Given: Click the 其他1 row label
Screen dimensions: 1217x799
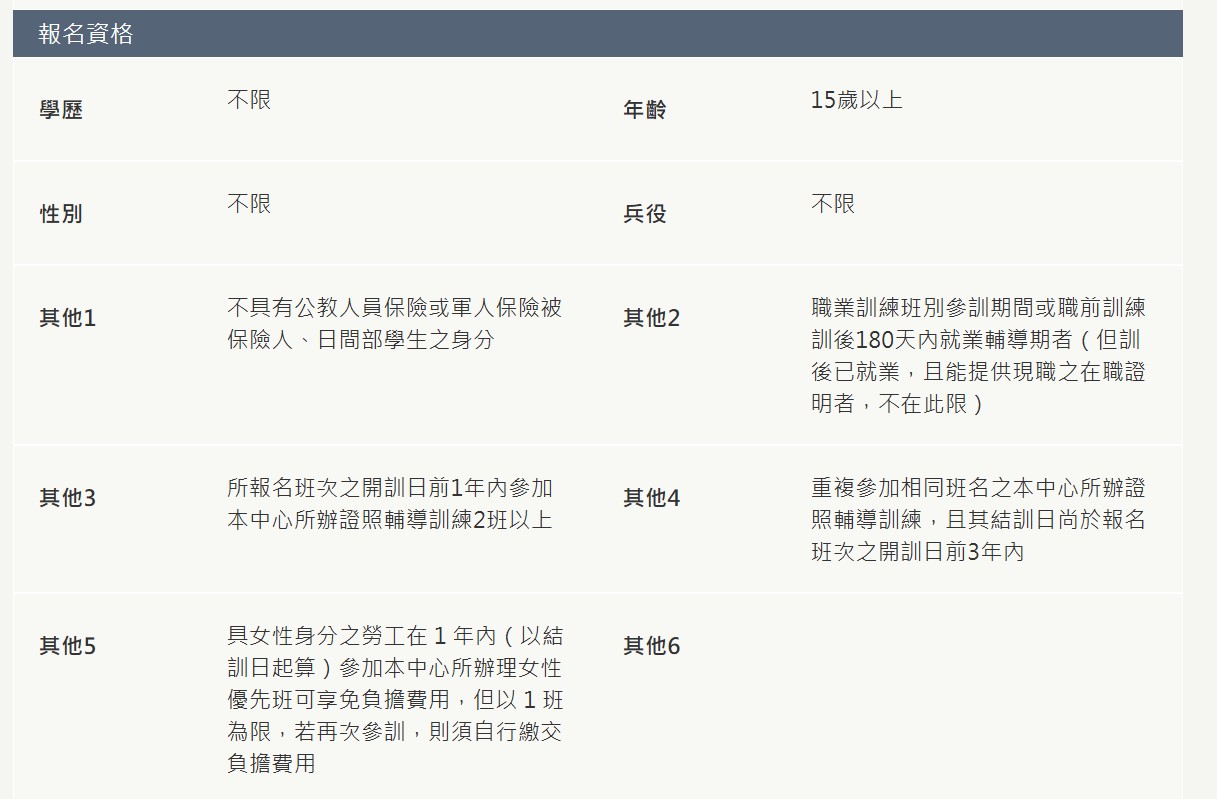Looking at the screenshot, I should point(67,318).
